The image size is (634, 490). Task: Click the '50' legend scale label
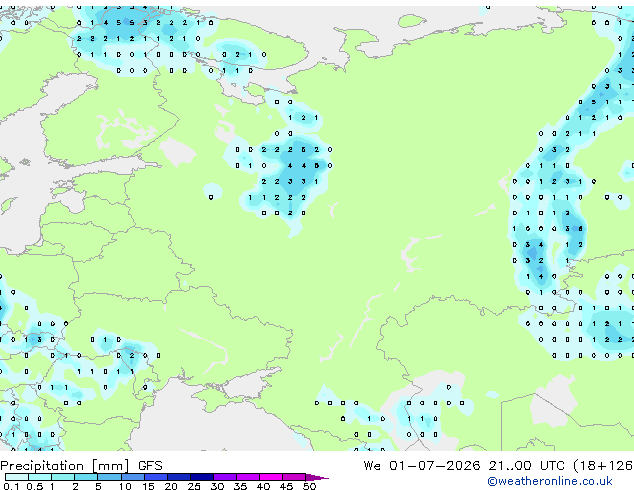(x=309, y=486)
